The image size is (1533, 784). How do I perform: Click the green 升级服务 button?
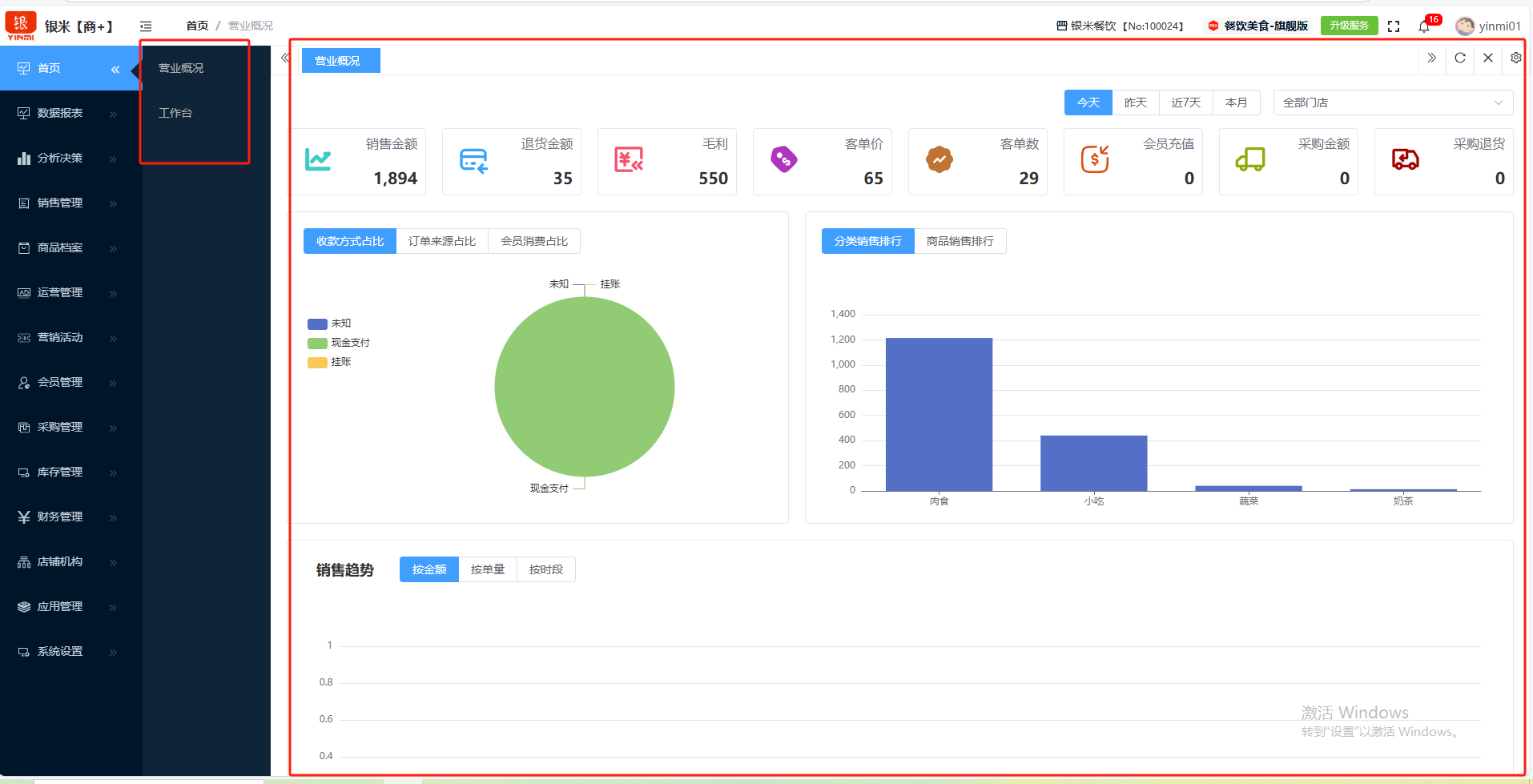(1349, 26)
